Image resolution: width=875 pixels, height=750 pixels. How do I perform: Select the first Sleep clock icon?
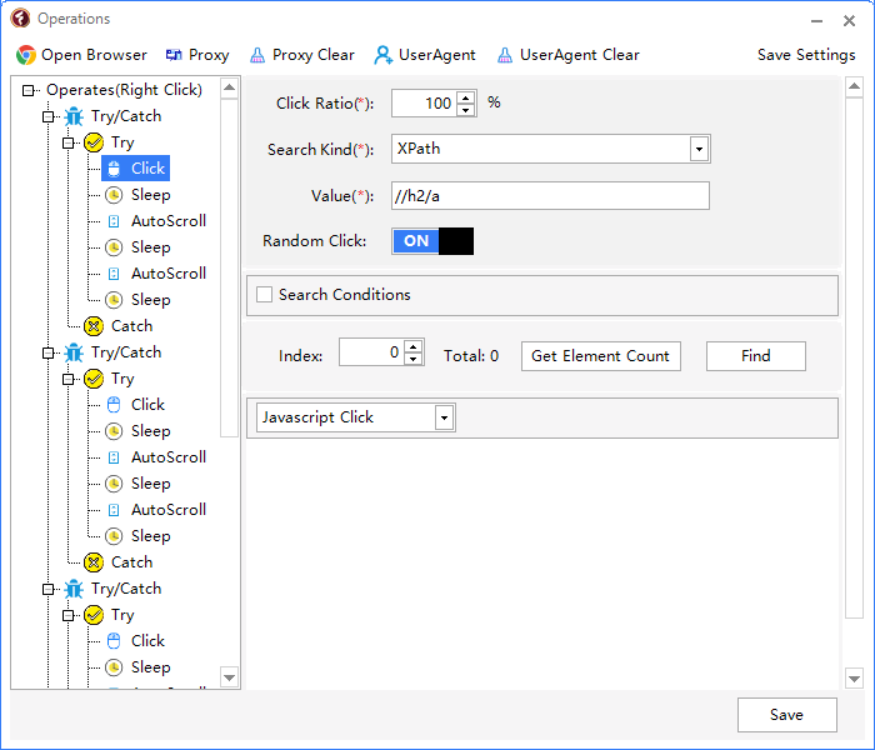(x=114, y=195)
